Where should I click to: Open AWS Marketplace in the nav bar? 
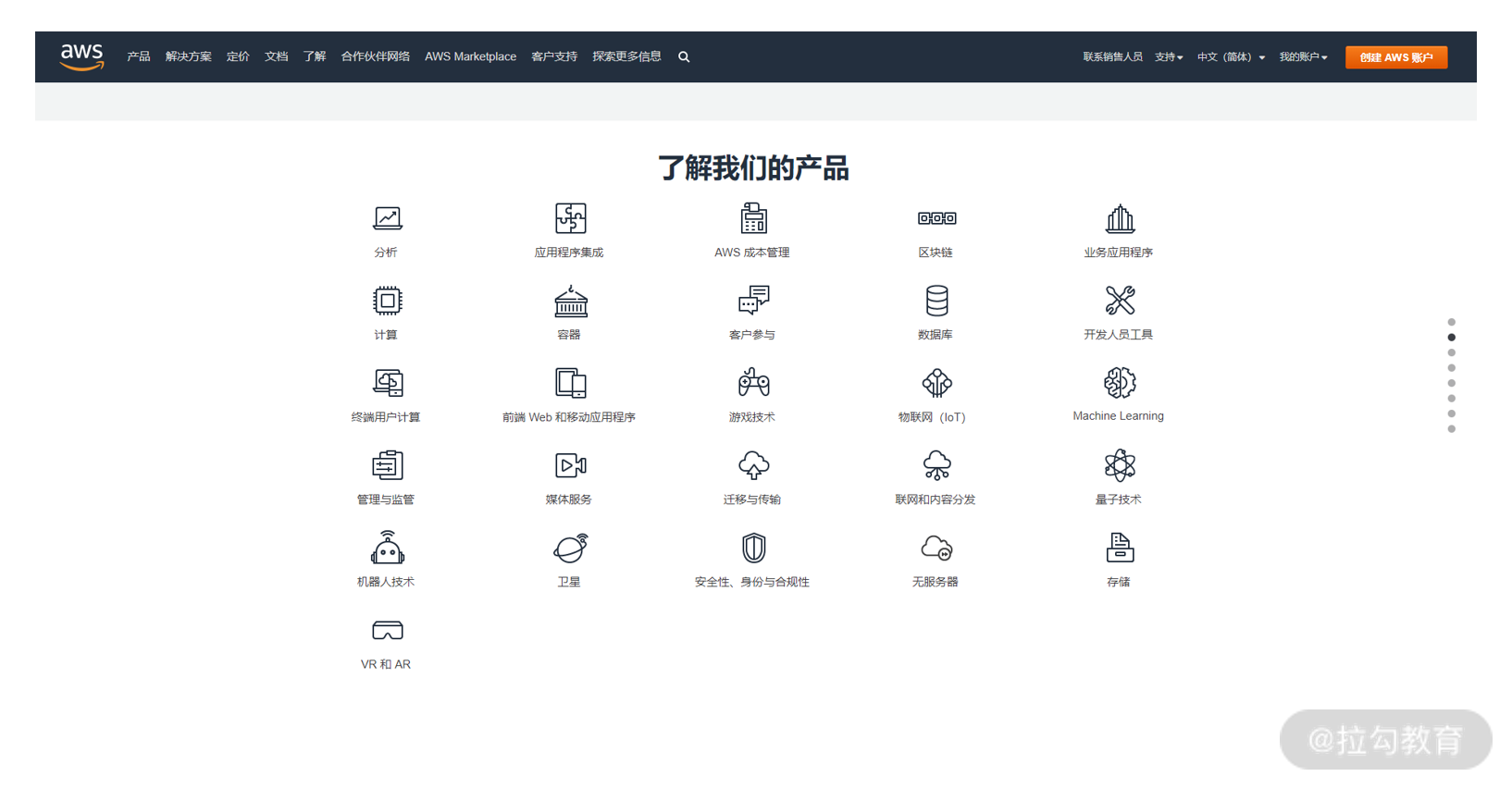click(x=470, y=56)
